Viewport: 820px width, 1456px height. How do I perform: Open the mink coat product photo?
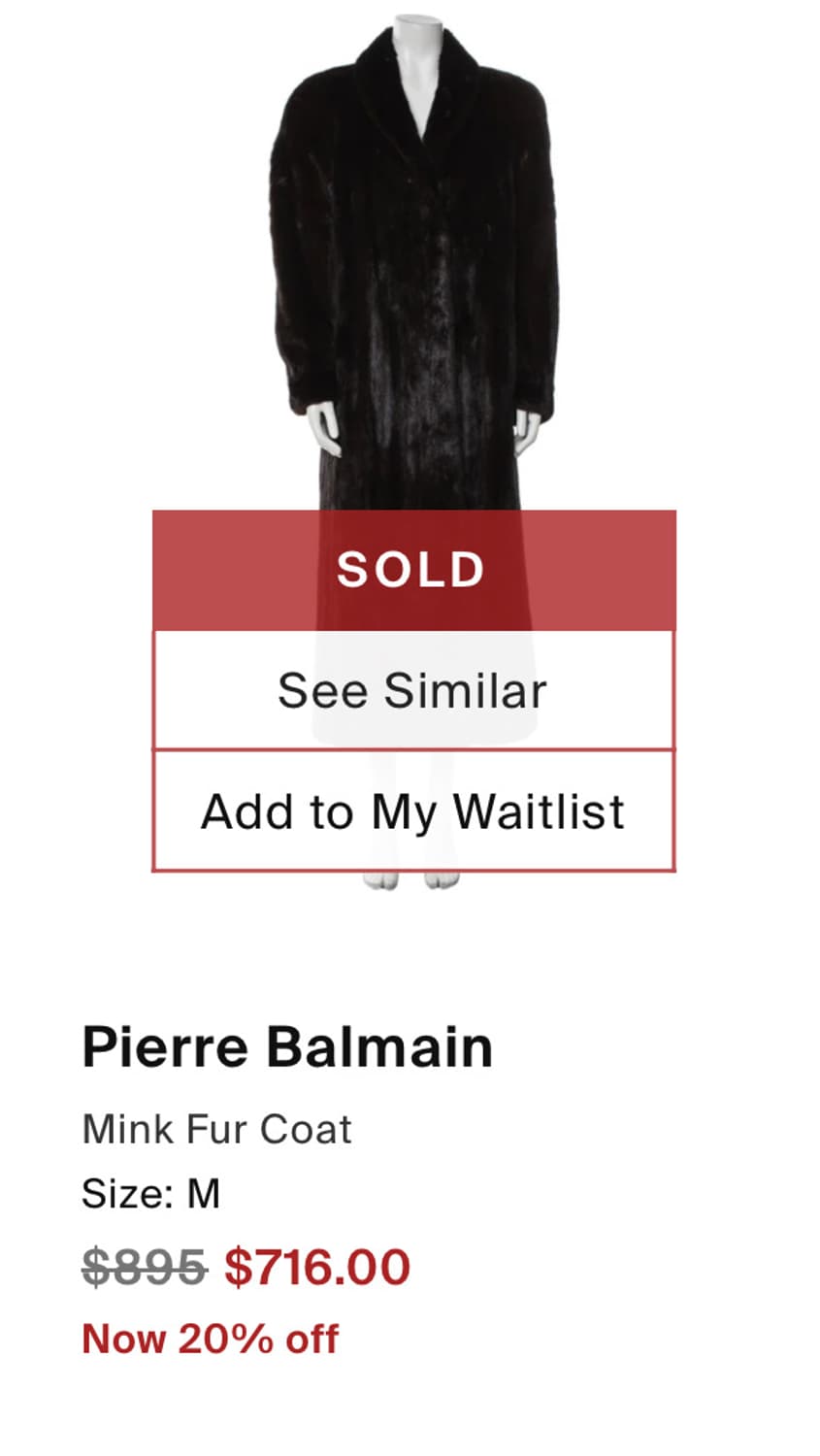pos(414,291)
